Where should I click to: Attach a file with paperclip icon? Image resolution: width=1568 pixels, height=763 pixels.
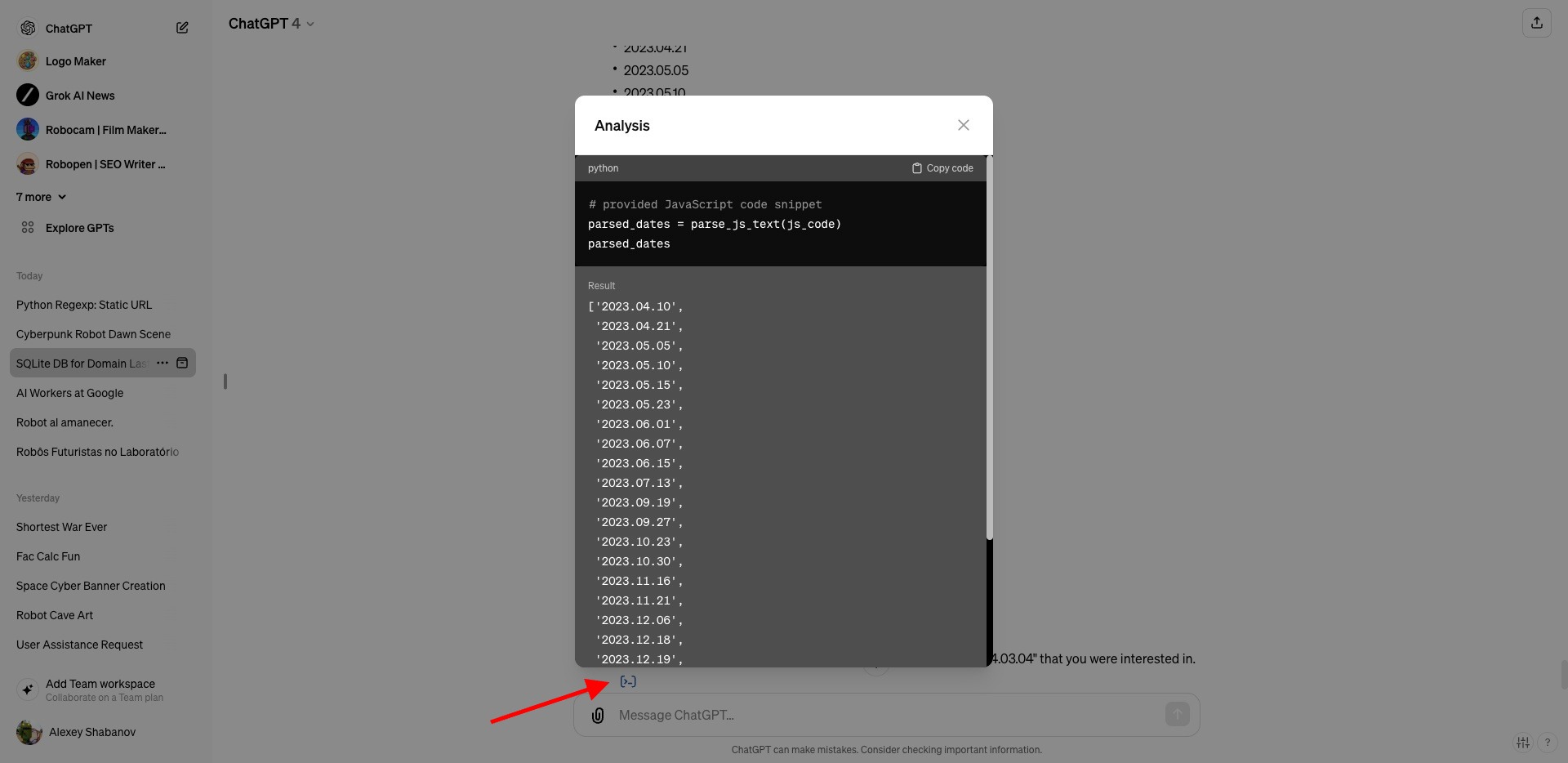click(598, 716)
